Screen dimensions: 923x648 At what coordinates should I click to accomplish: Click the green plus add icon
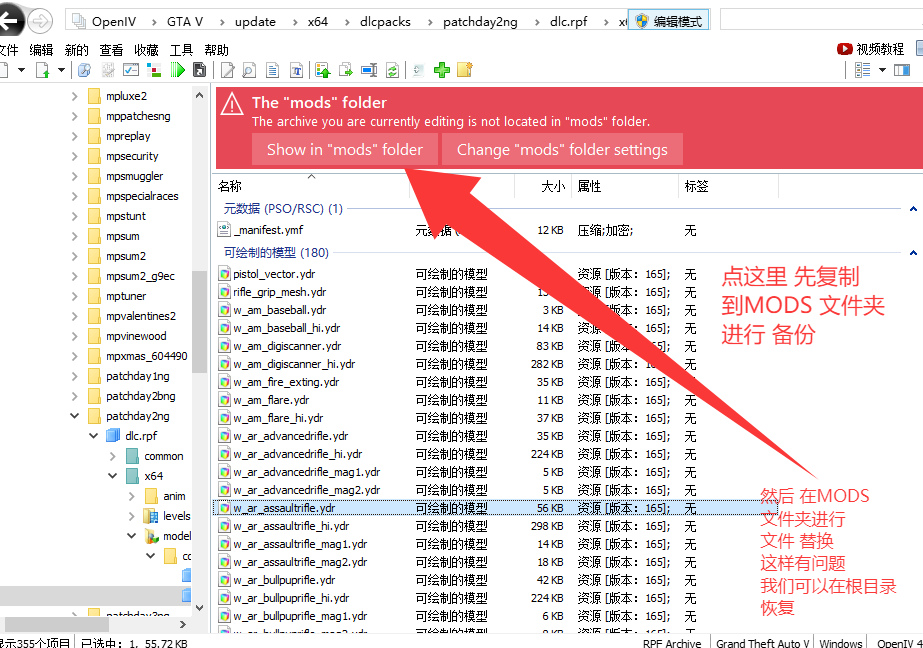pos(441,71)
